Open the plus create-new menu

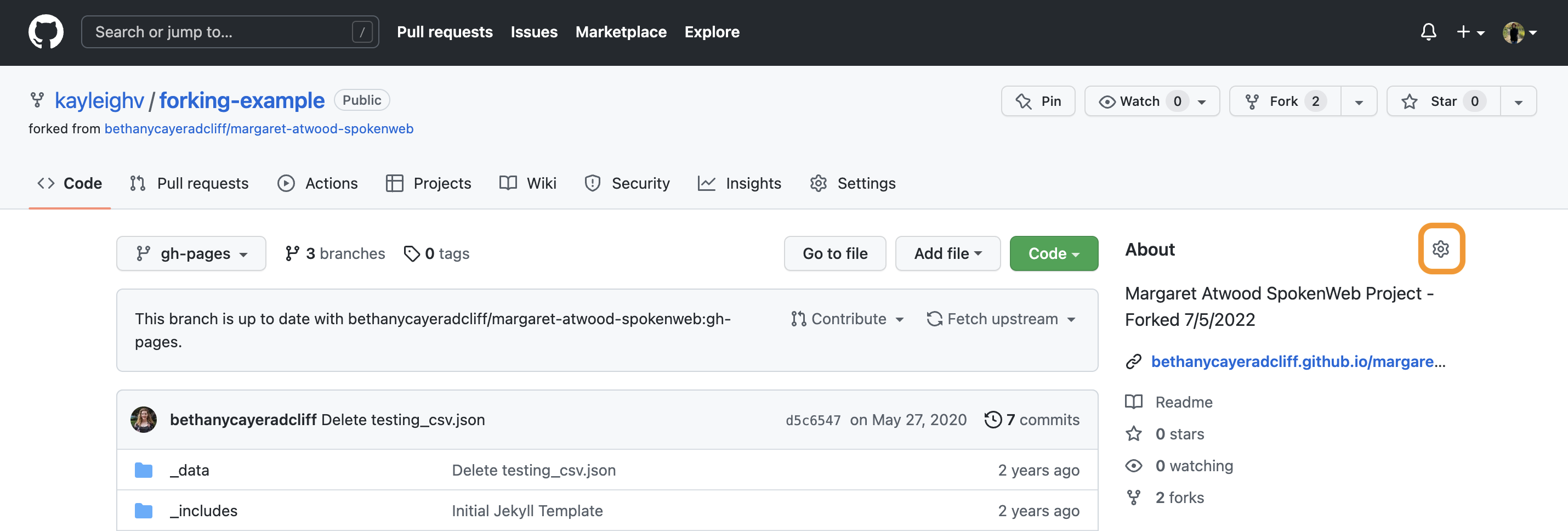coord(1470,32)
